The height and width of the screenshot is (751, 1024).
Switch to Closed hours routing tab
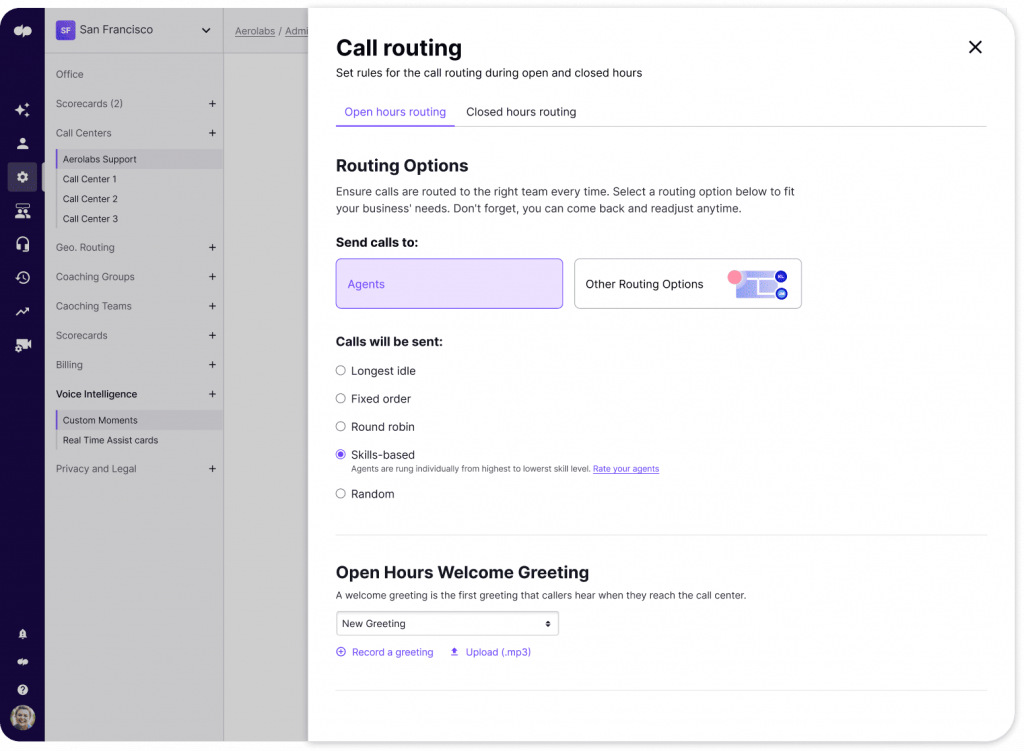[521, 112]
